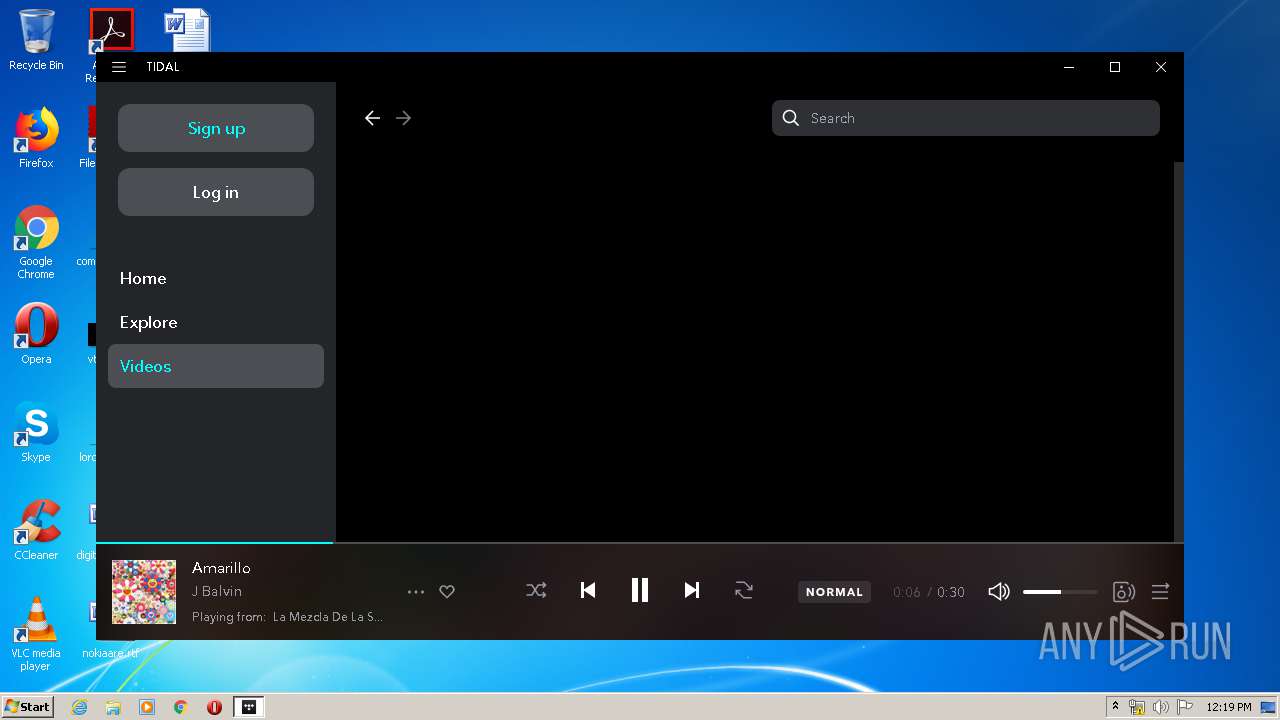Viewport: 1280px width, 720px height.
Task: Toggle shuffle playback
Action: [536, 591]
